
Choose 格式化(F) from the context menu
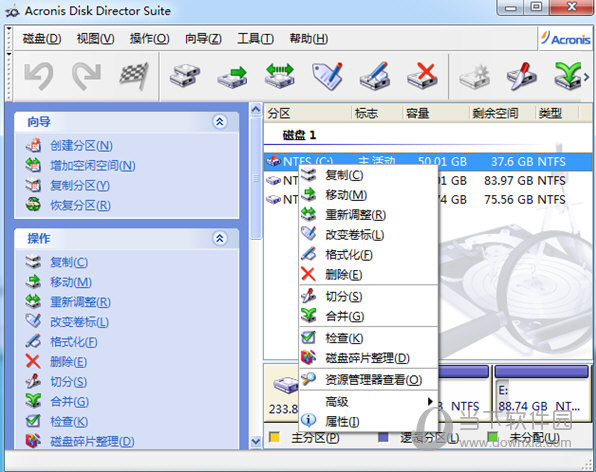pyautogui.click(x=368, y=255)
